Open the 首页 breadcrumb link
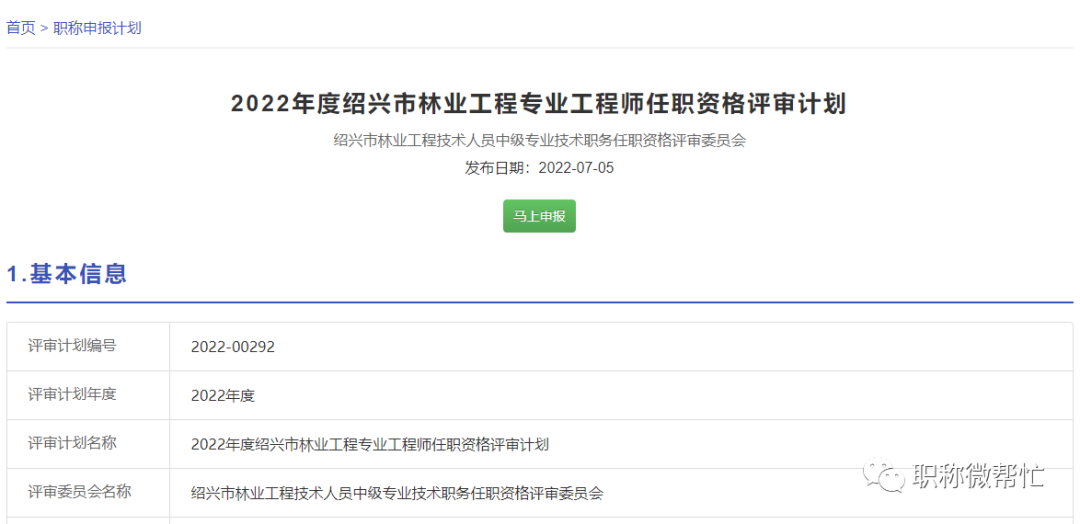 point(21,28)
